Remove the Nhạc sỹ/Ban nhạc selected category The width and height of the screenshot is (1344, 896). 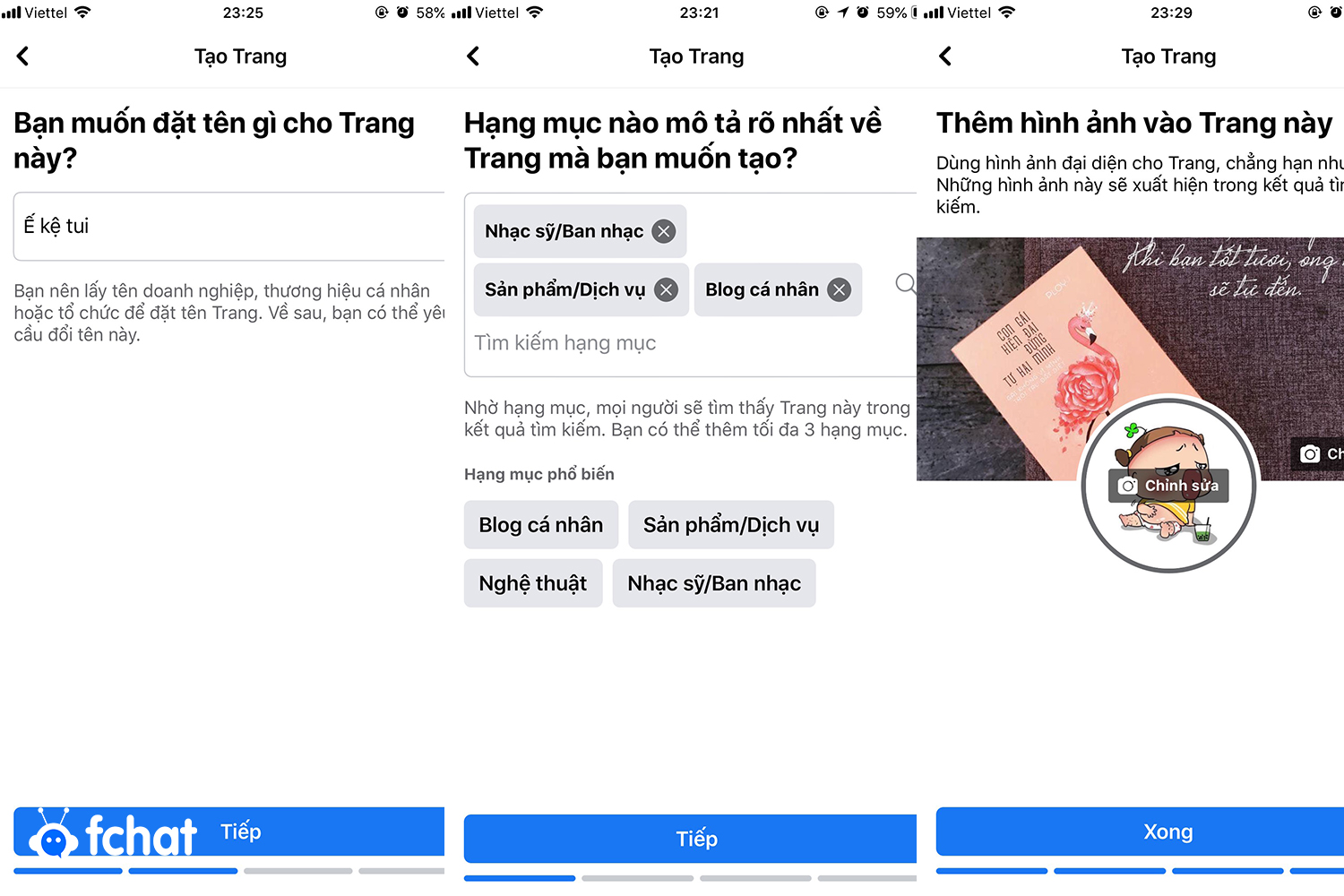click(x=663, y=231)
